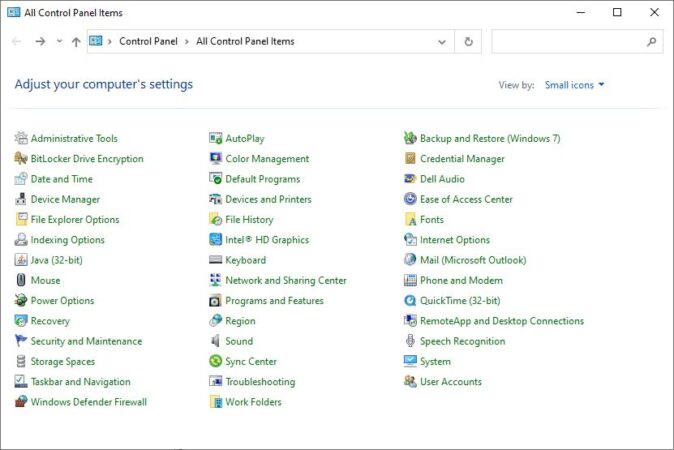This screenshot has width=674, height=450.
Task: Open the Sound settings icon
Action: pos(215,341)
